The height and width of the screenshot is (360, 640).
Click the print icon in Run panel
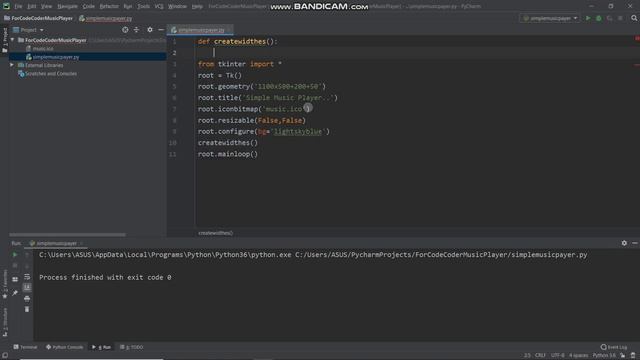(27, 299)
